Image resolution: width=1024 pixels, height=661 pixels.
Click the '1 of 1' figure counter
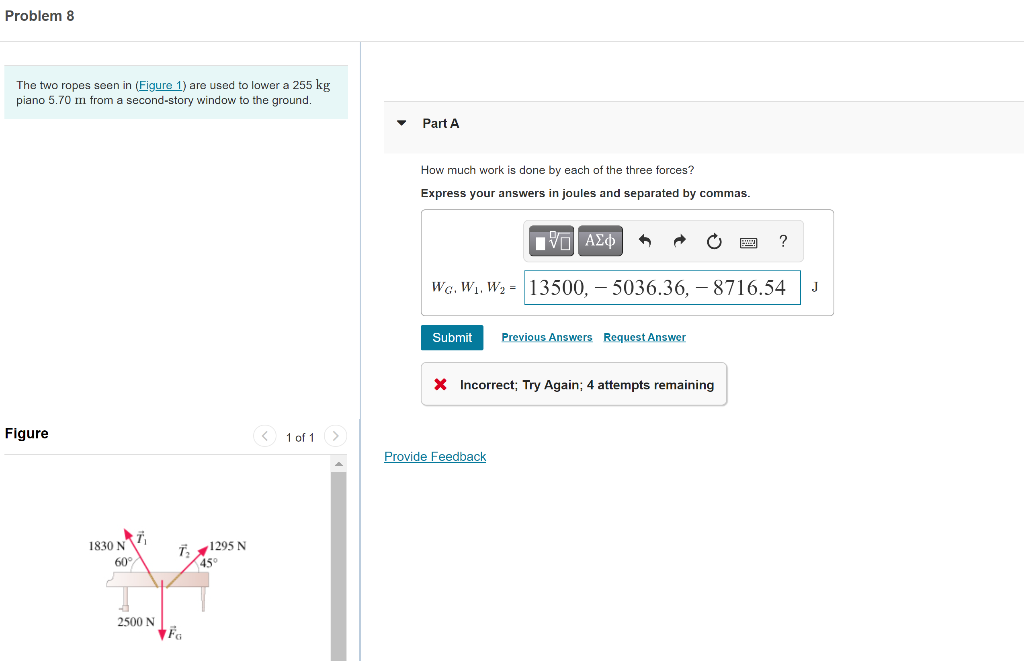point(300,437)
